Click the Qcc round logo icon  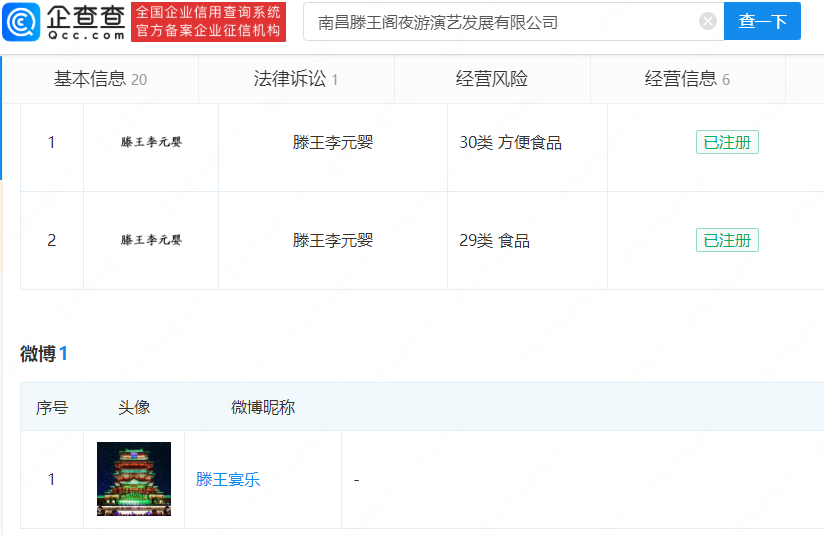21,22
